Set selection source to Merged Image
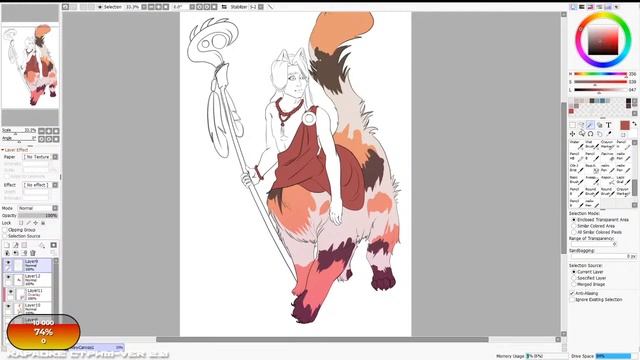Viewport: 640px width, 360px height. tap(573, 284)
